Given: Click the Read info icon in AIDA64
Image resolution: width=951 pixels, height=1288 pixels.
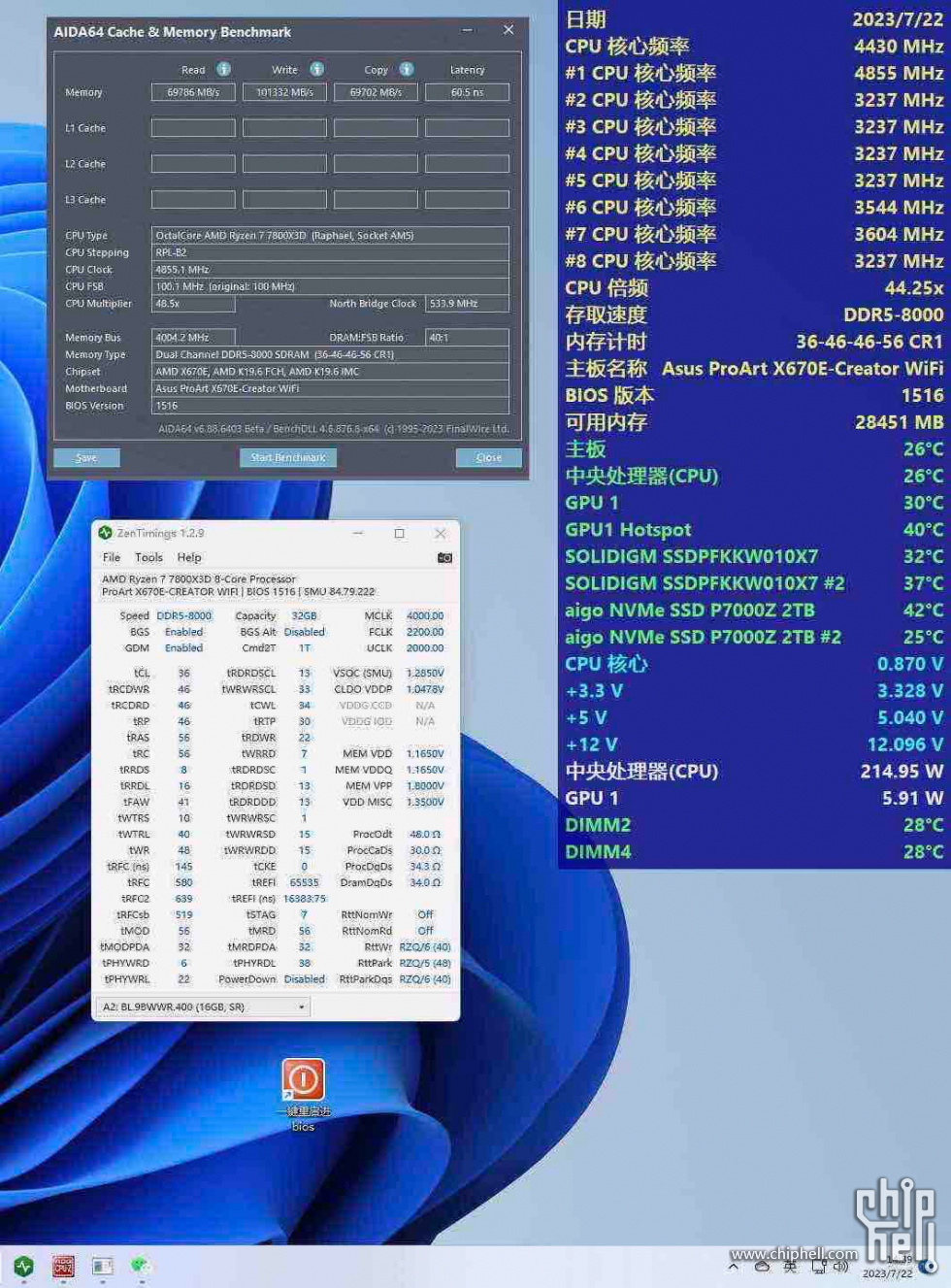Looking at the screenshot, I should click(223, 69).
